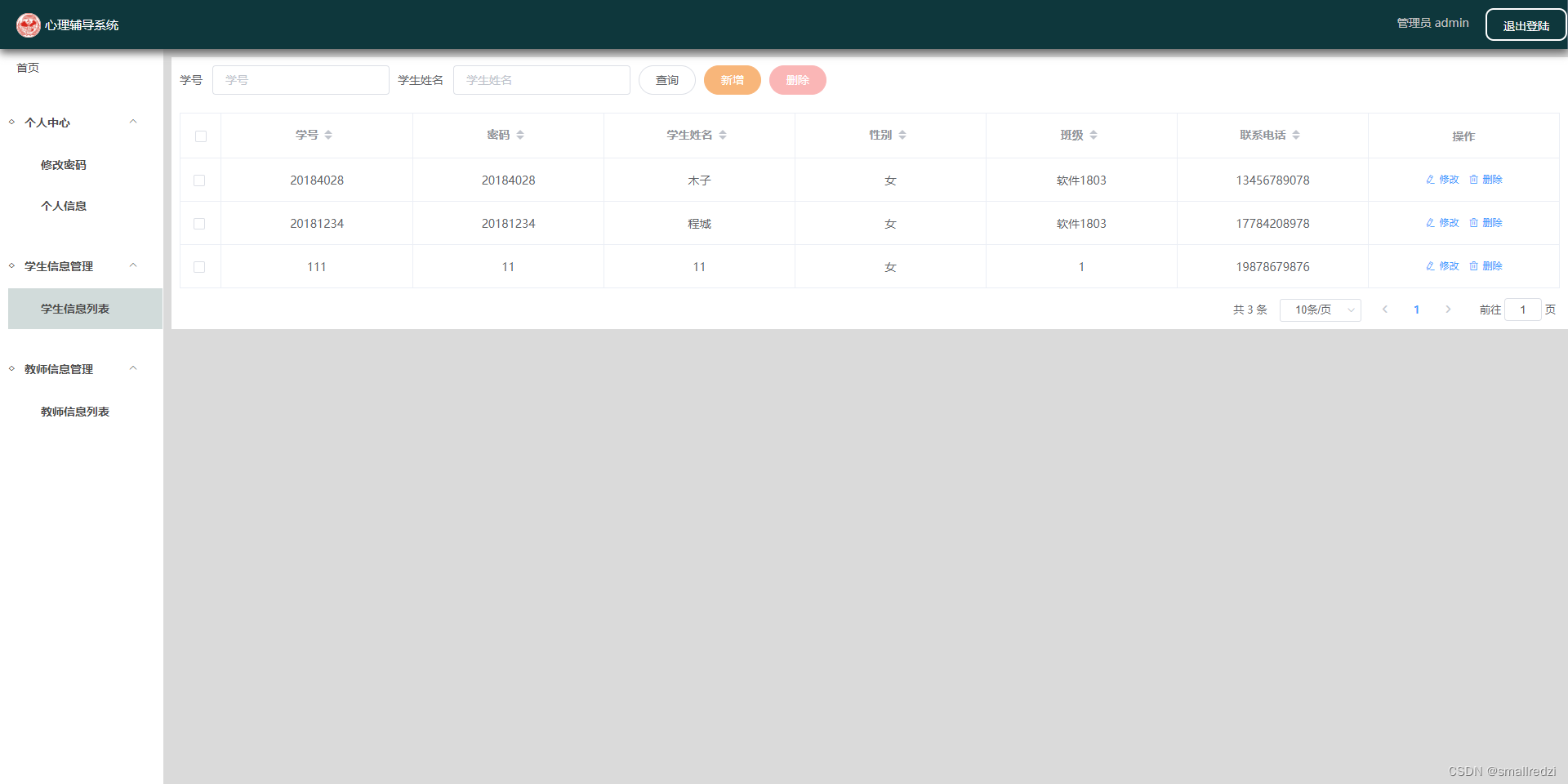
Task: Open the 个人信息 menu item
Action: (64, 206)
